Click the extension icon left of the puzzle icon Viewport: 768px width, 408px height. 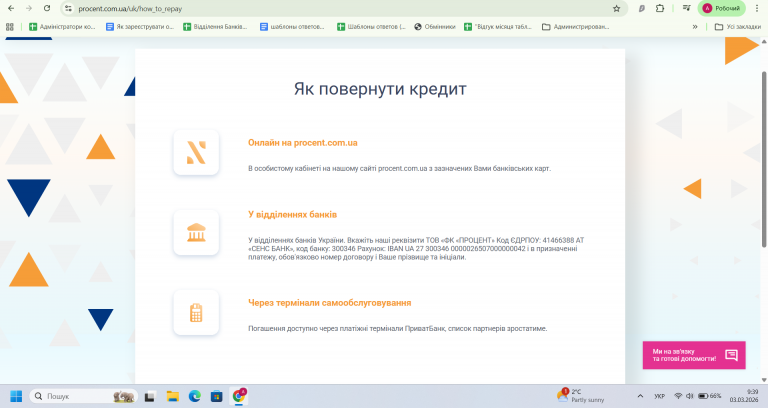642,8
